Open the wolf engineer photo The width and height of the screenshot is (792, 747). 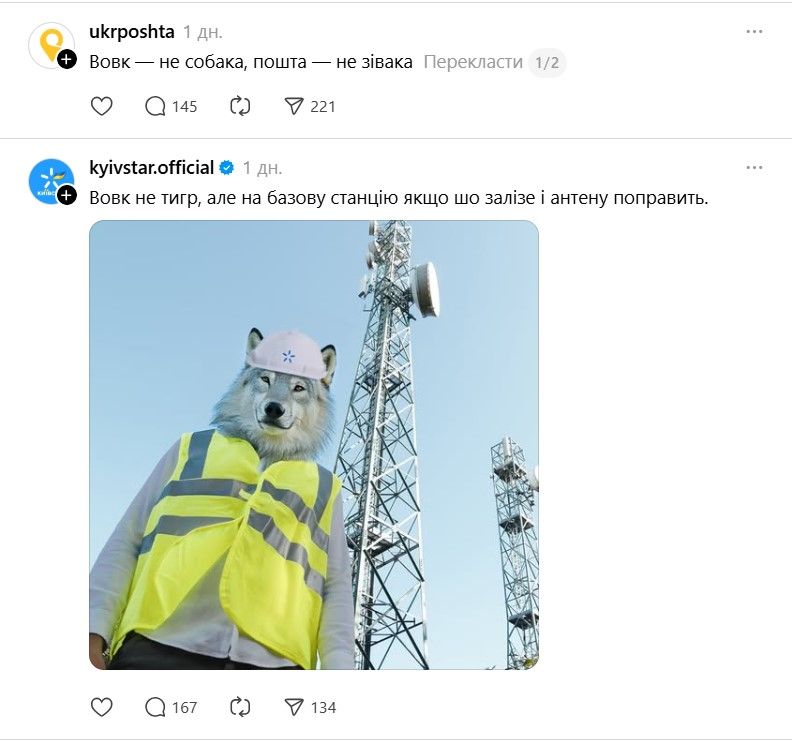(314, 445)
